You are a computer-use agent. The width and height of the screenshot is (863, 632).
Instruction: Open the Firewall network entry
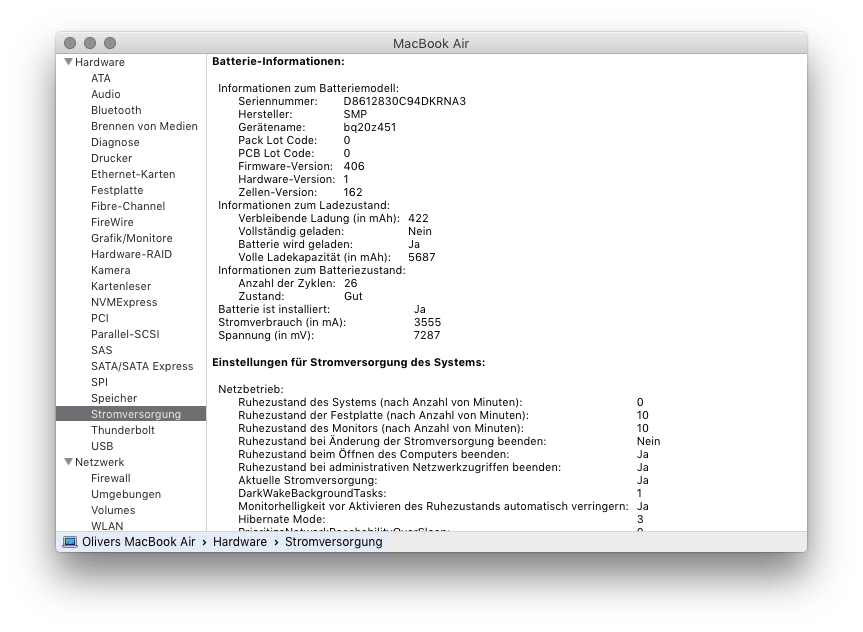[111, 478]
